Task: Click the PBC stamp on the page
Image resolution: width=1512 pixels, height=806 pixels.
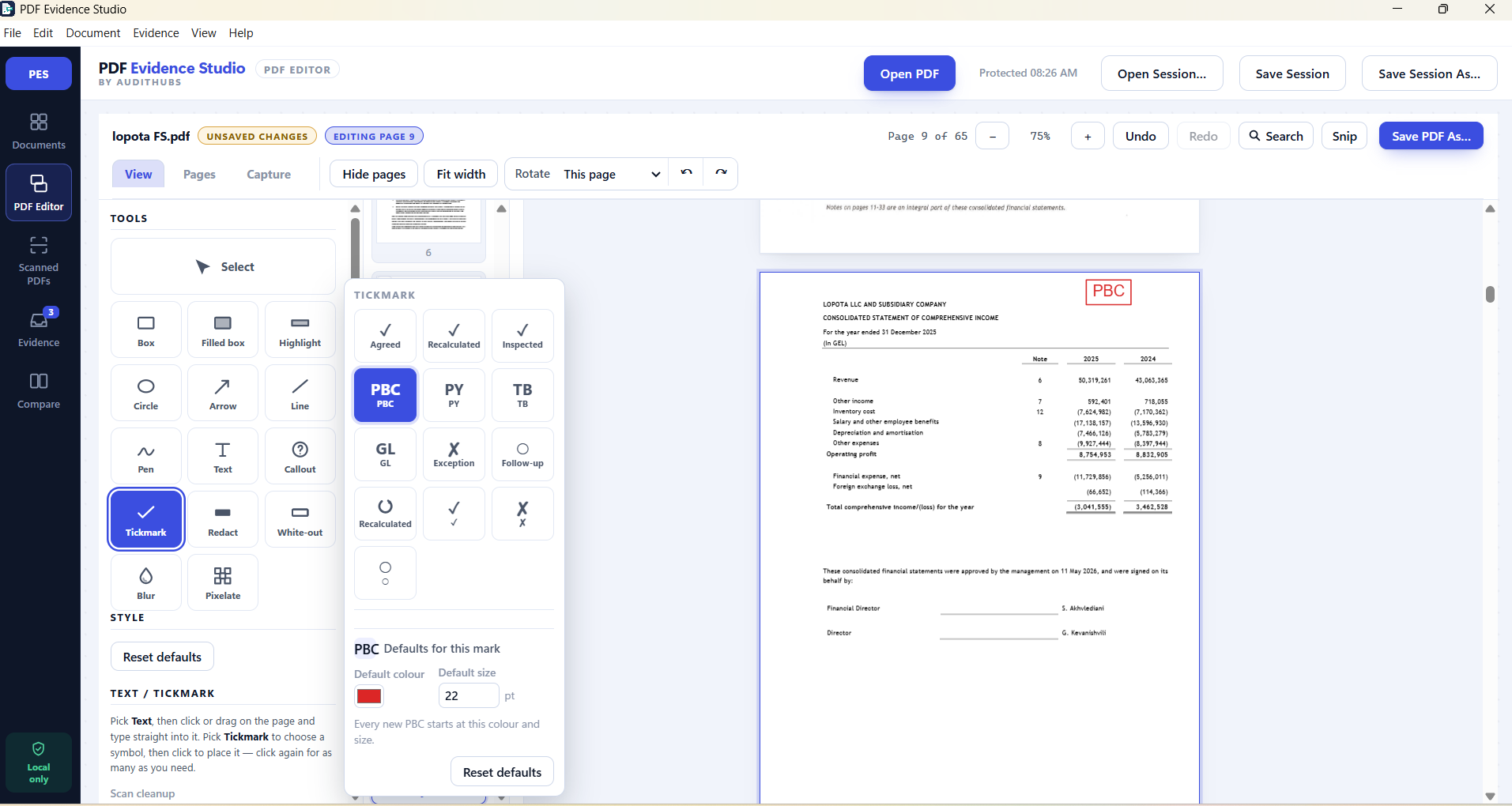Action: tap(1108, 292)
